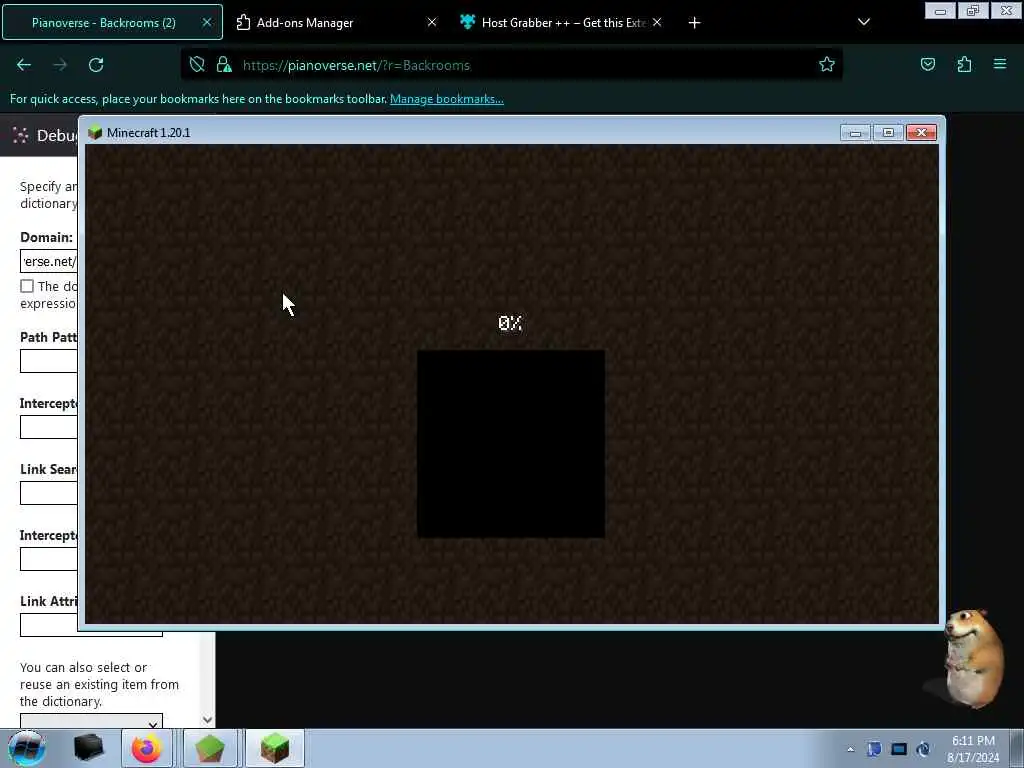
Task: Switch to Host Grabber ++ tab
Action: coord(562,22)
